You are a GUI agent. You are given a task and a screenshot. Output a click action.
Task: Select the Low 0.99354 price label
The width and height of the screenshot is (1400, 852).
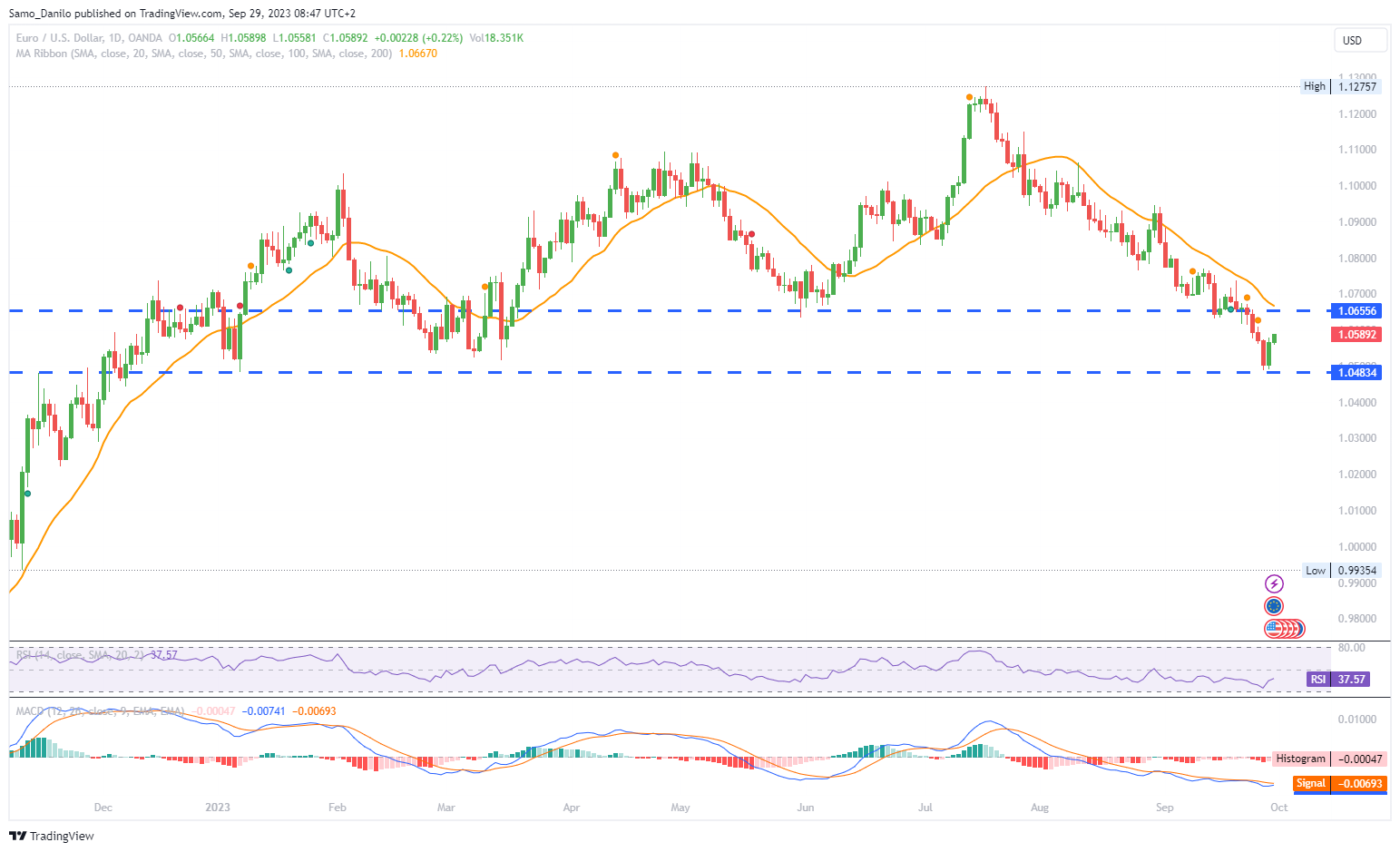point(1342,571)
